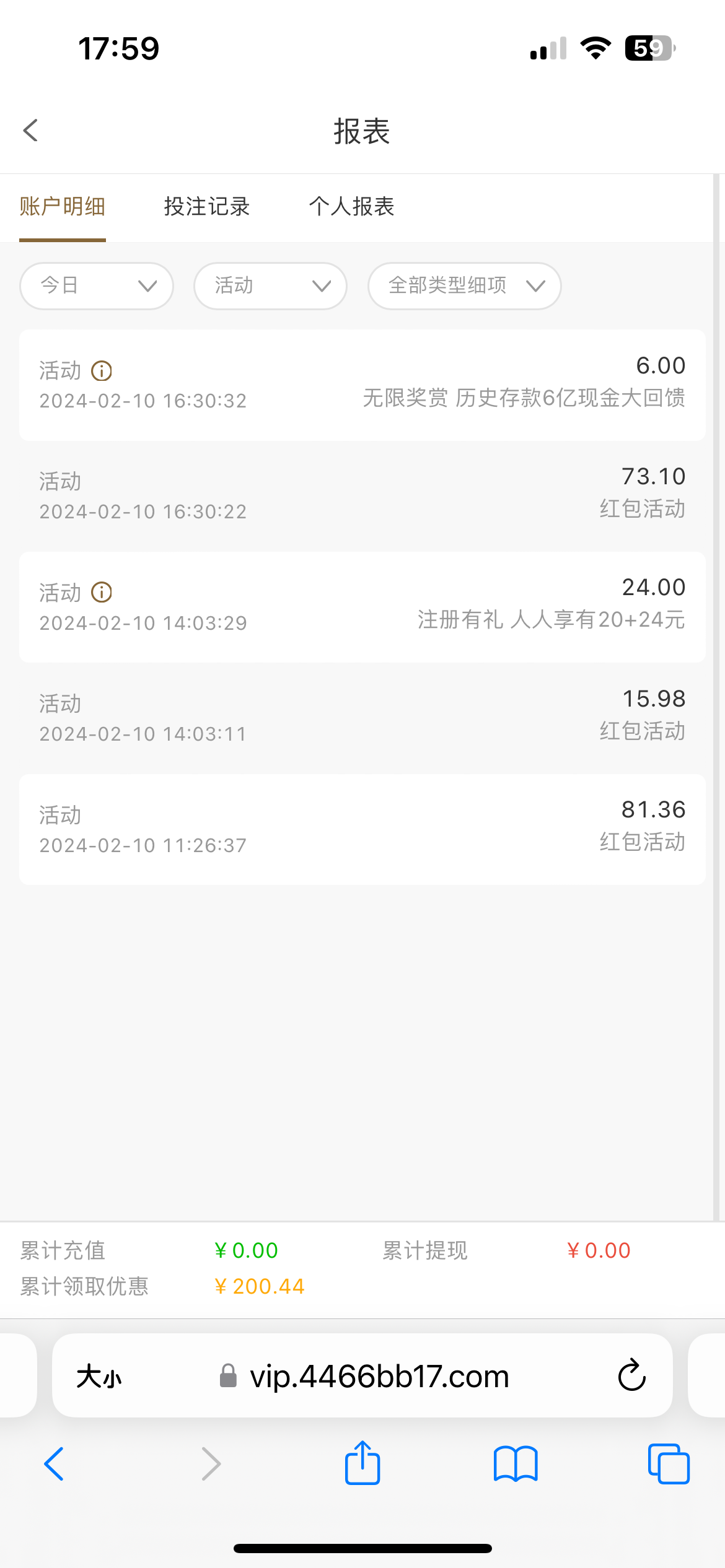The image size is (725, 1568).
Task: Tap 注册有礼 人人享有20+24元 description
Action: (551, 620)
